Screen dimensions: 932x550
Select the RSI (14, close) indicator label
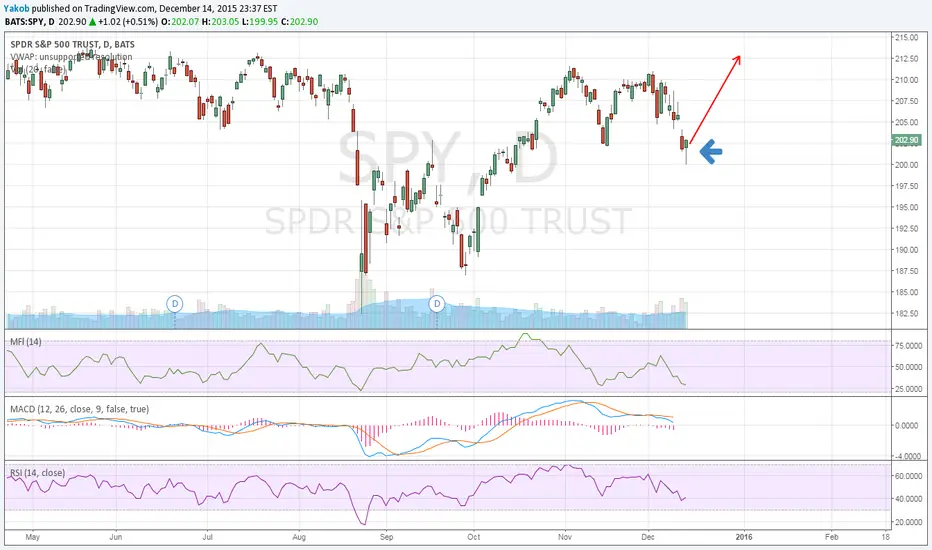[37, 473]
